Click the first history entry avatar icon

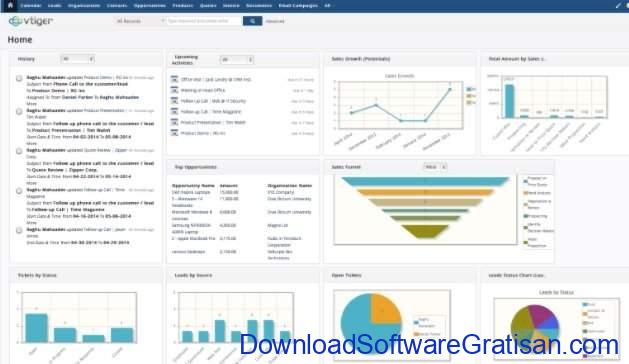pyautogui.click(x=19, y=78)
